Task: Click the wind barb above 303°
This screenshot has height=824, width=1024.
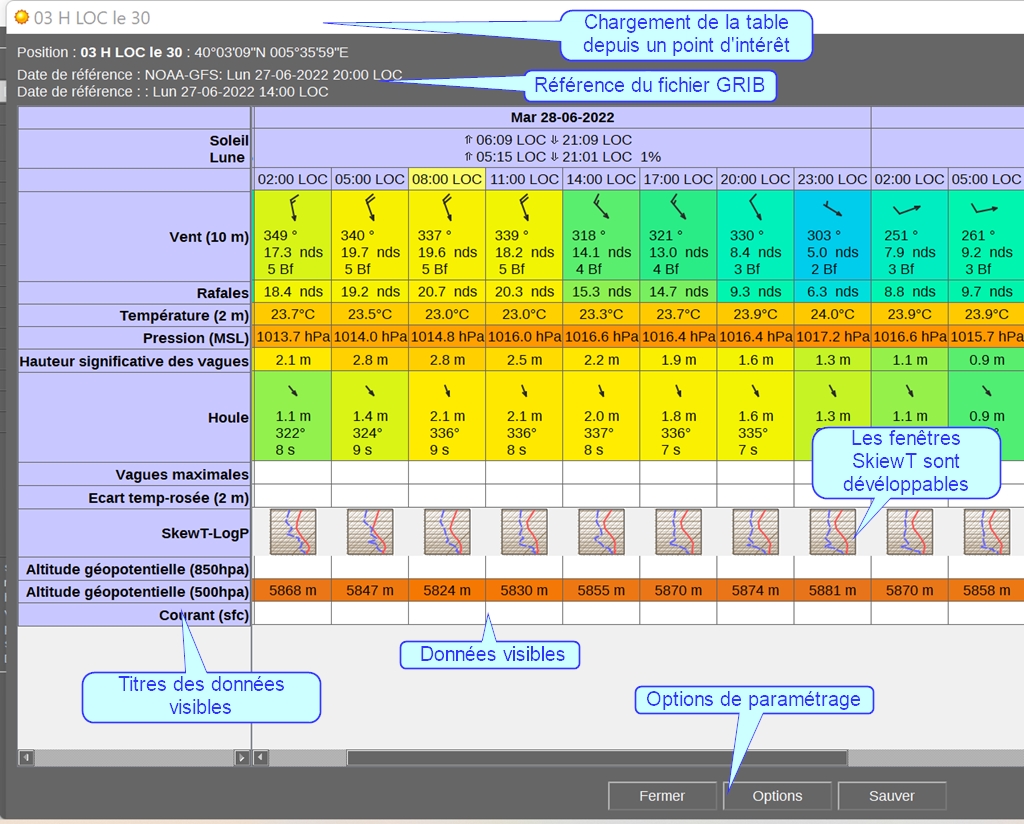Action: (x=832, y=209)
